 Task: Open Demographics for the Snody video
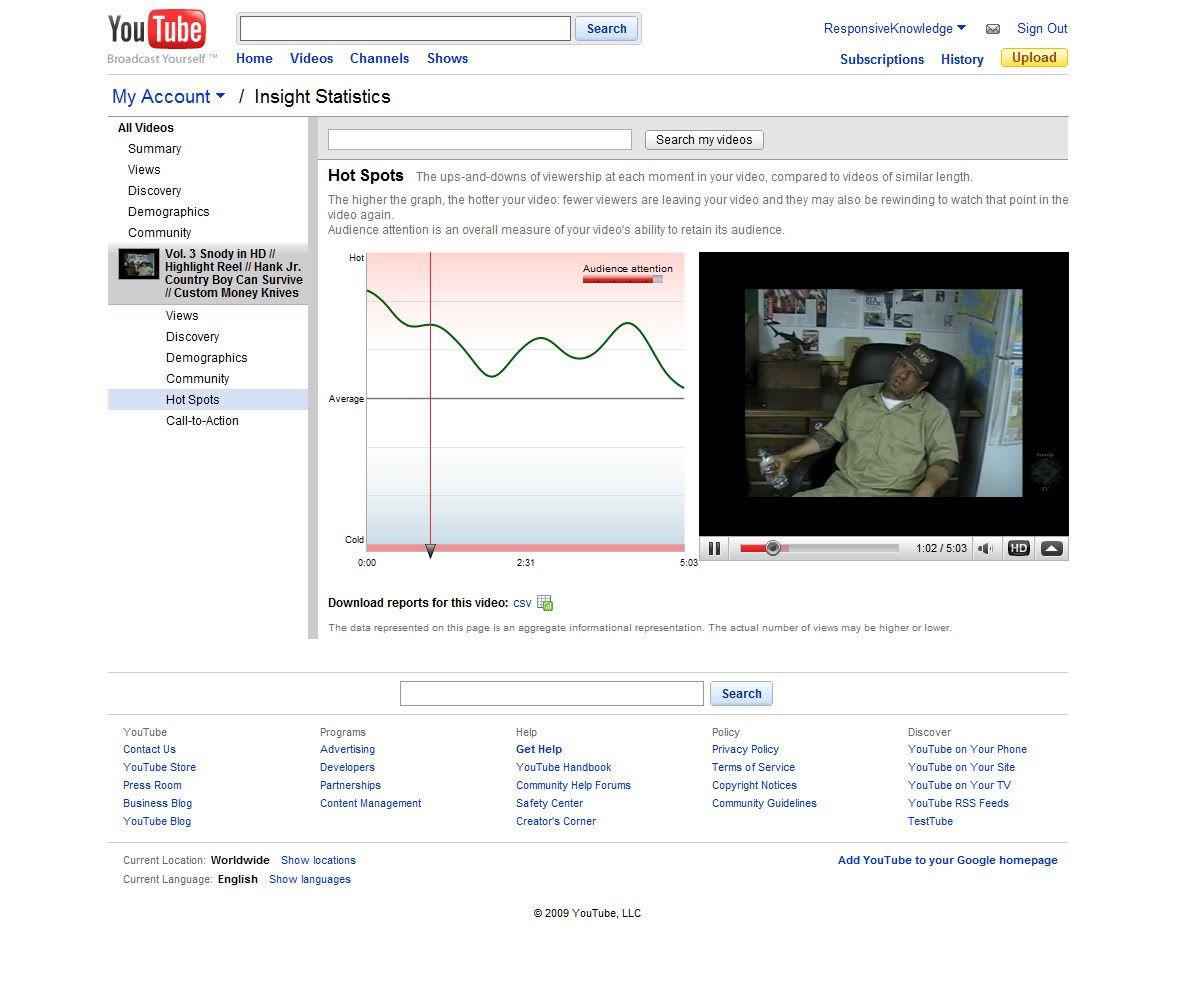(x=206, y=359)
